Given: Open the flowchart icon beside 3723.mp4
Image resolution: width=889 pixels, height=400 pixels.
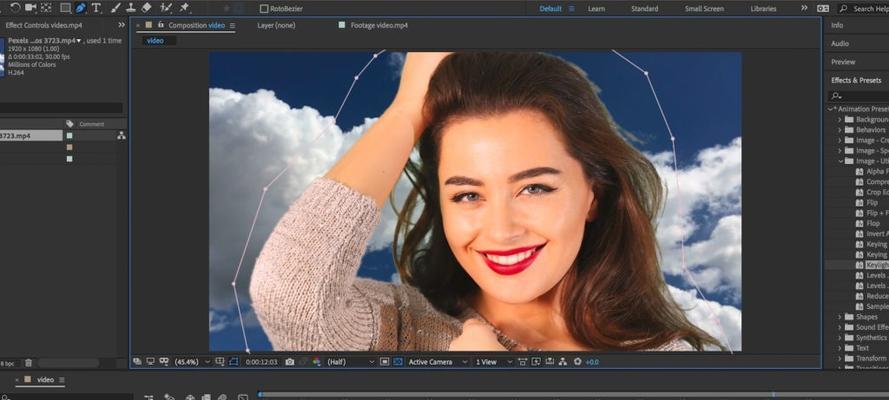Looking at the screenshot, I should [x=121, y=136].
